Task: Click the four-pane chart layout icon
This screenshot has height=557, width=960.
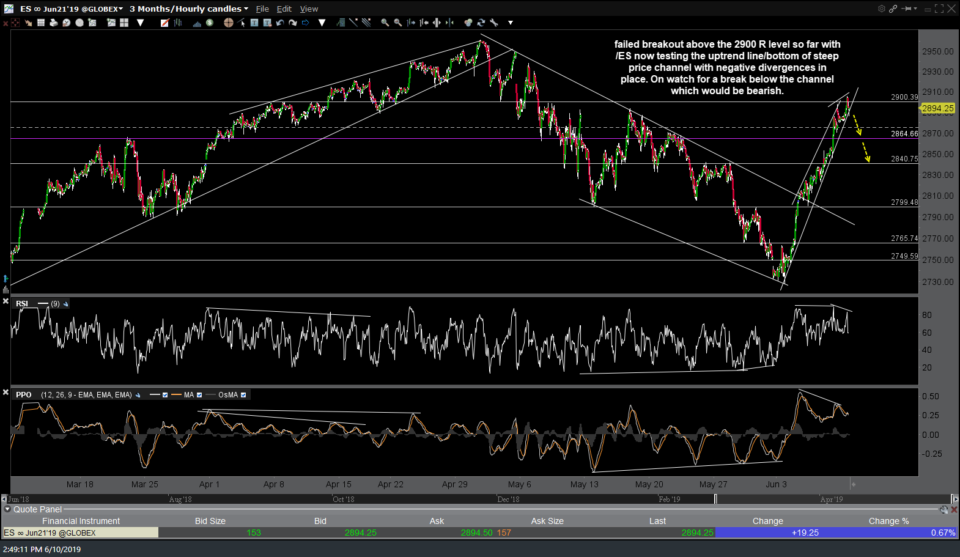Action: tap(124, 23)
